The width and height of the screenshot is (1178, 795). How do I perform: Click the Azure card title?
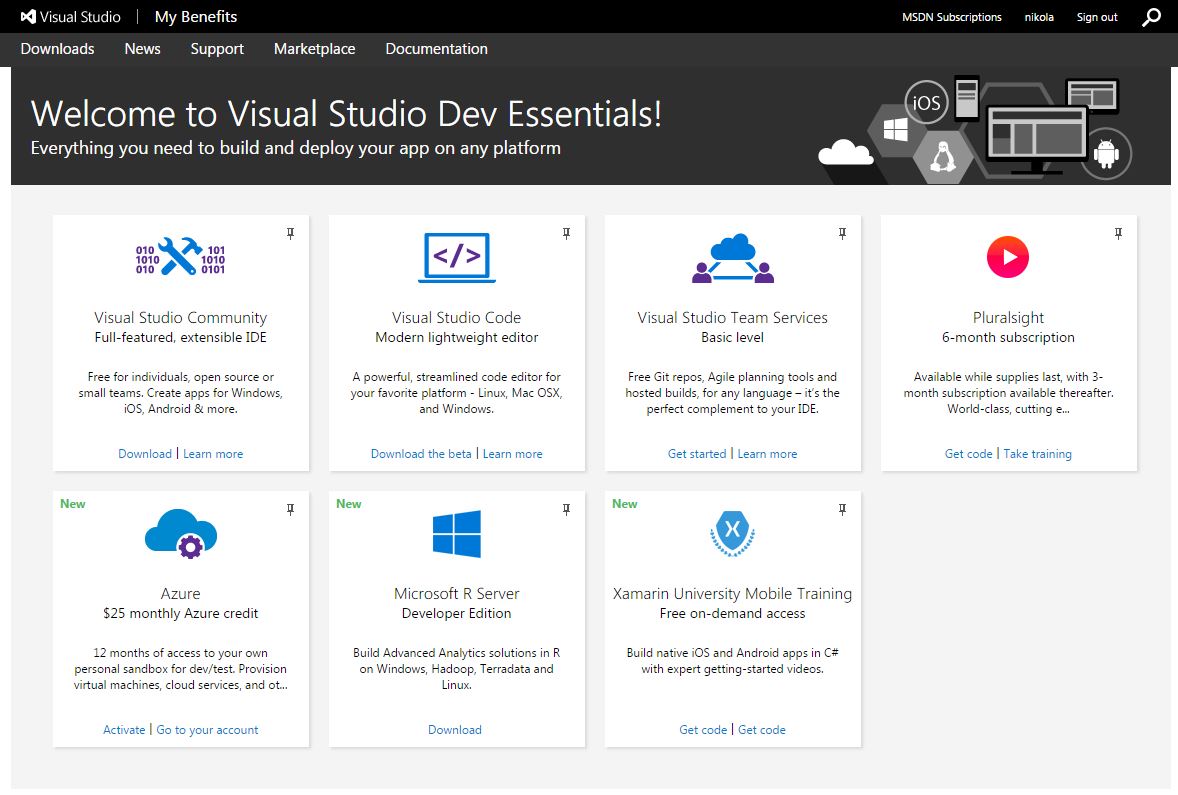click(180, 594)
